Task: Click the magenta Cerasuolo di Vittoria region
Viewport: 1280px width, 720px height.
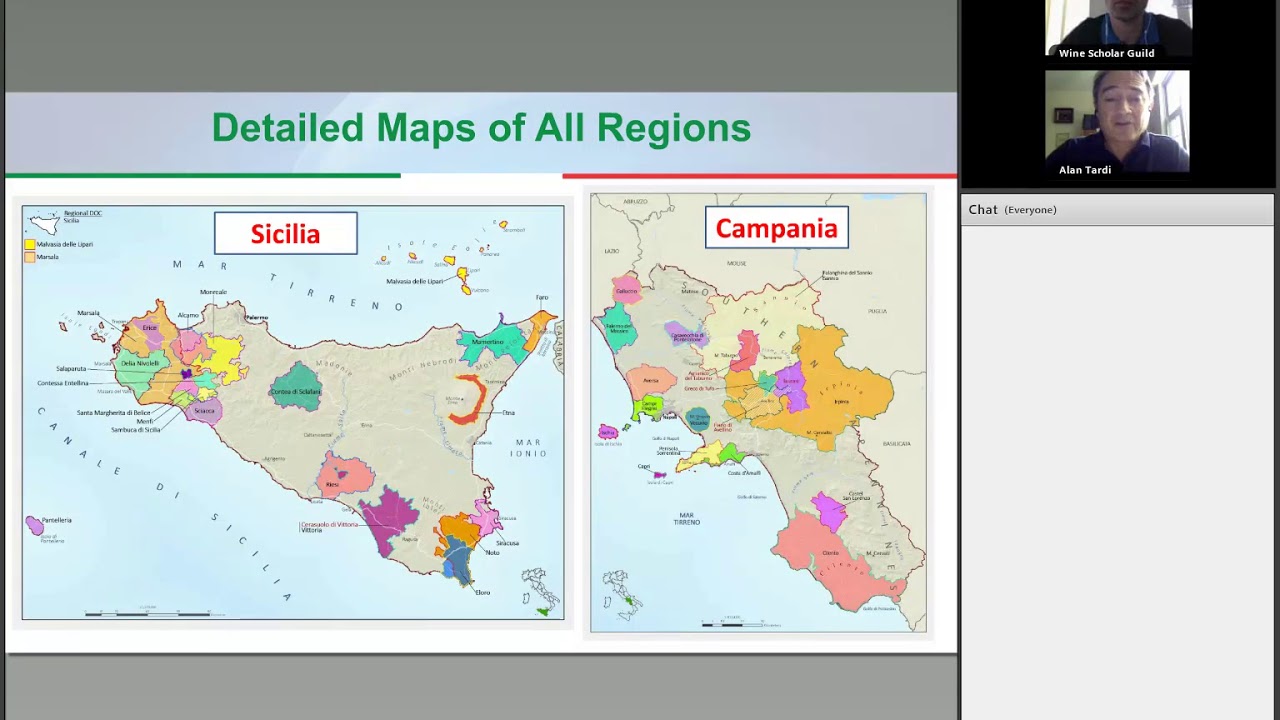Action: (x=388, y=518)
